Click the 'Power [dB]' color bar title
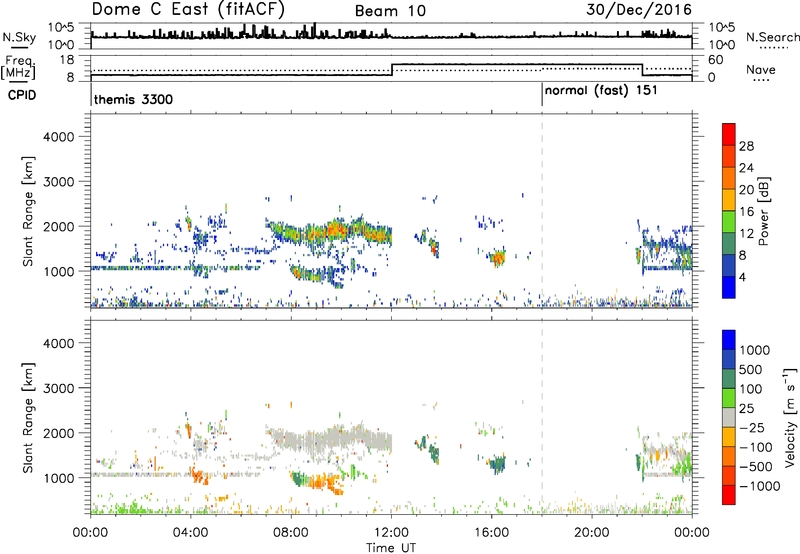Screen dimensions: 800x554 point(764,211)
